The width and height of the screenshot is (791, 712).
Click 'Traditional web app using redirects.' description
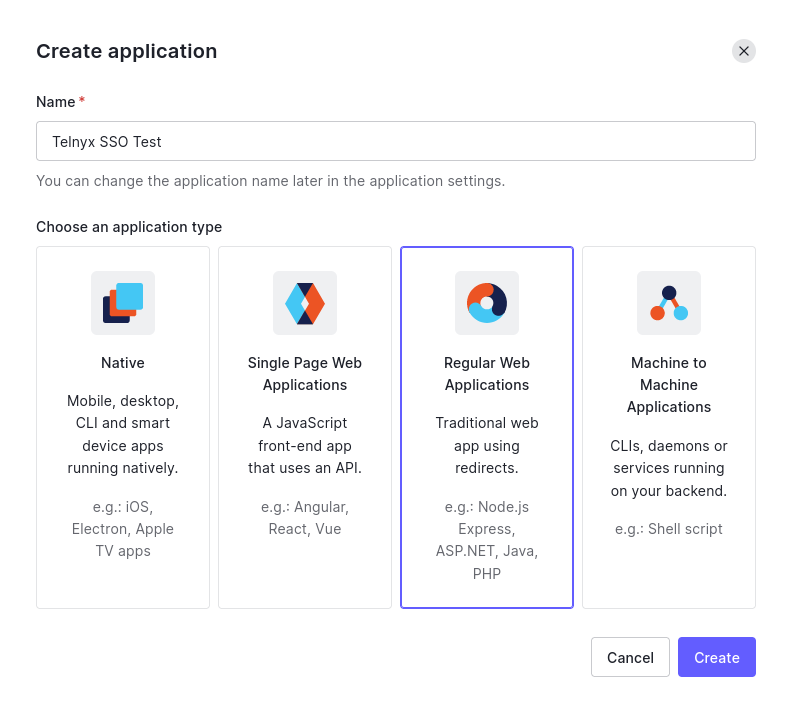click(487, 446)
